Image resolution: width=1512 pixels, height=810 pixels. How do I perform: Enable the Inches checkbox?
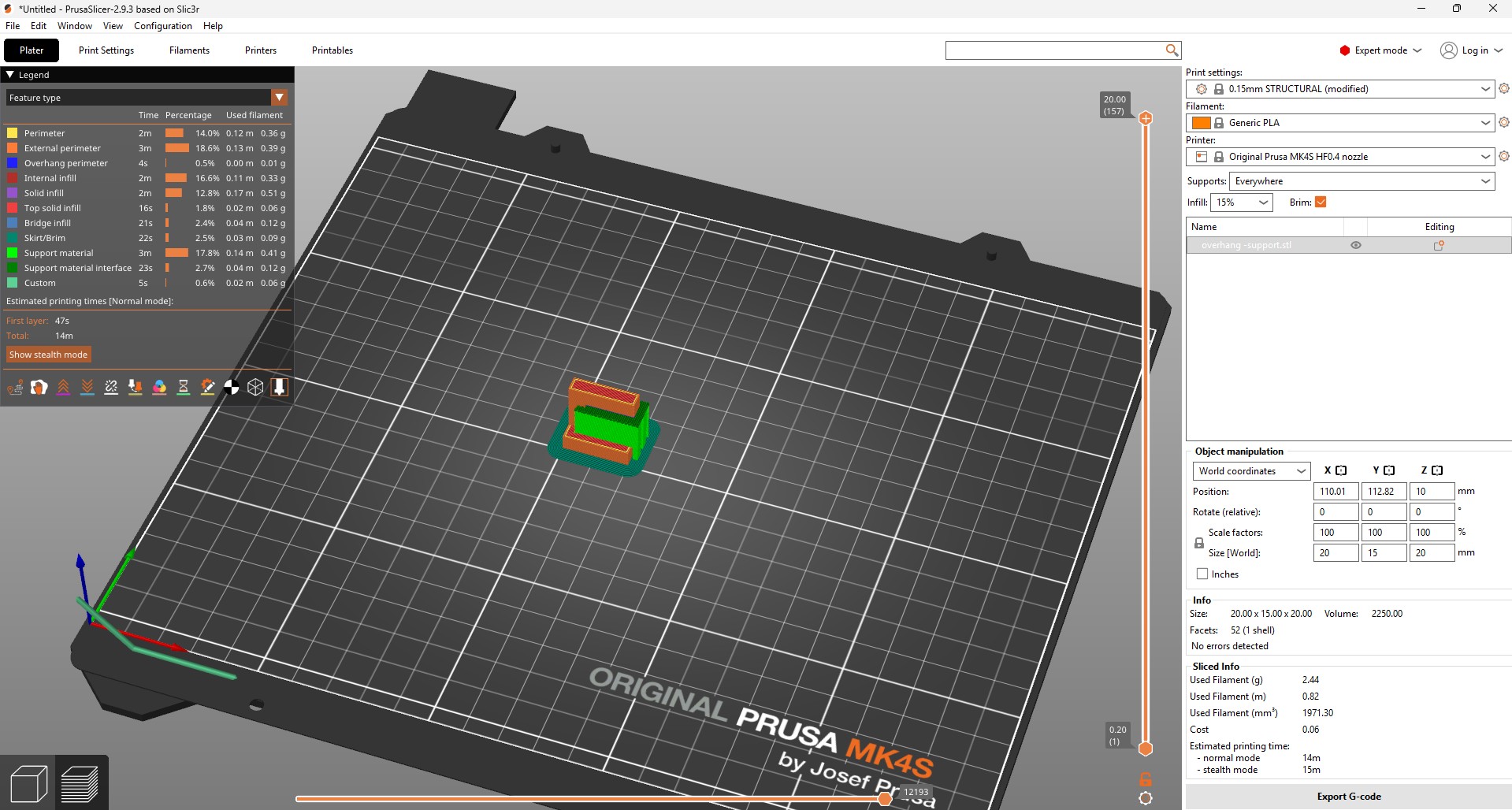tap(1202, 574)
